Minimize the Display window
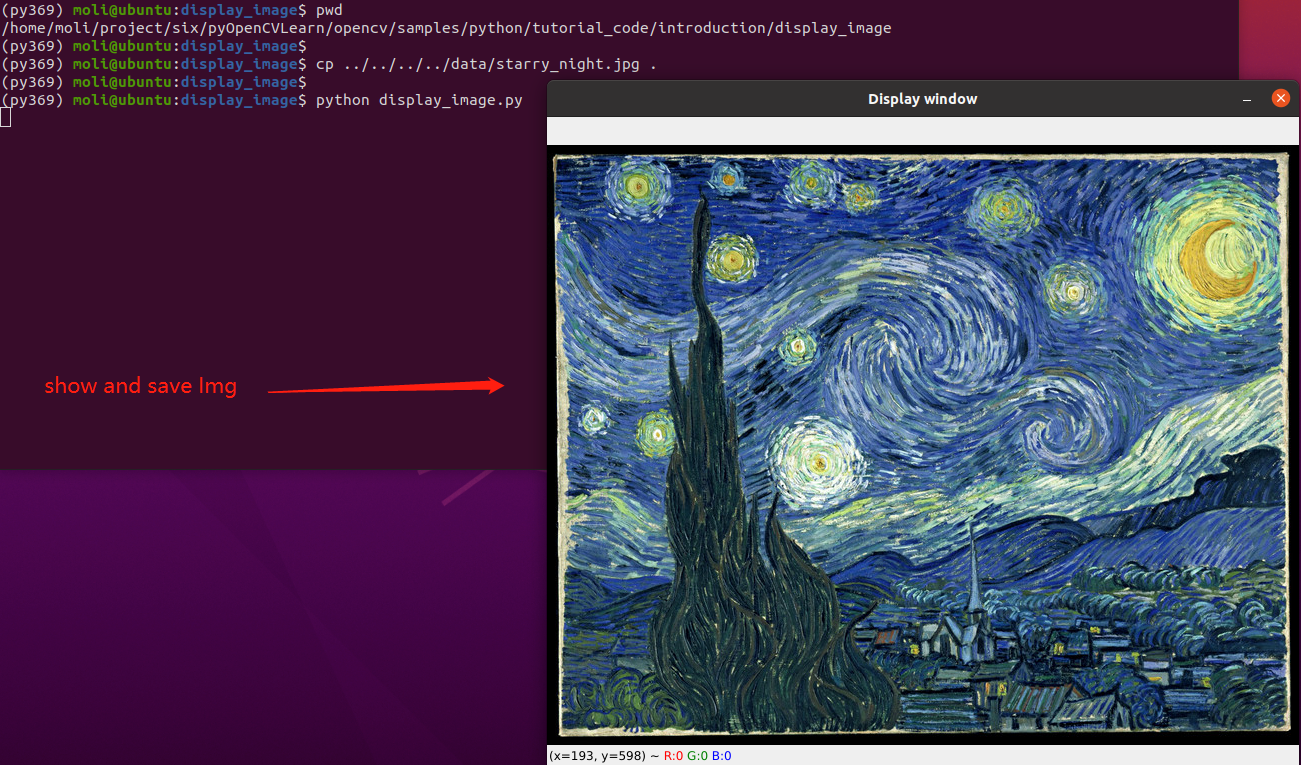Viewport: 1301px width, 765px height. click(1247, 100)
